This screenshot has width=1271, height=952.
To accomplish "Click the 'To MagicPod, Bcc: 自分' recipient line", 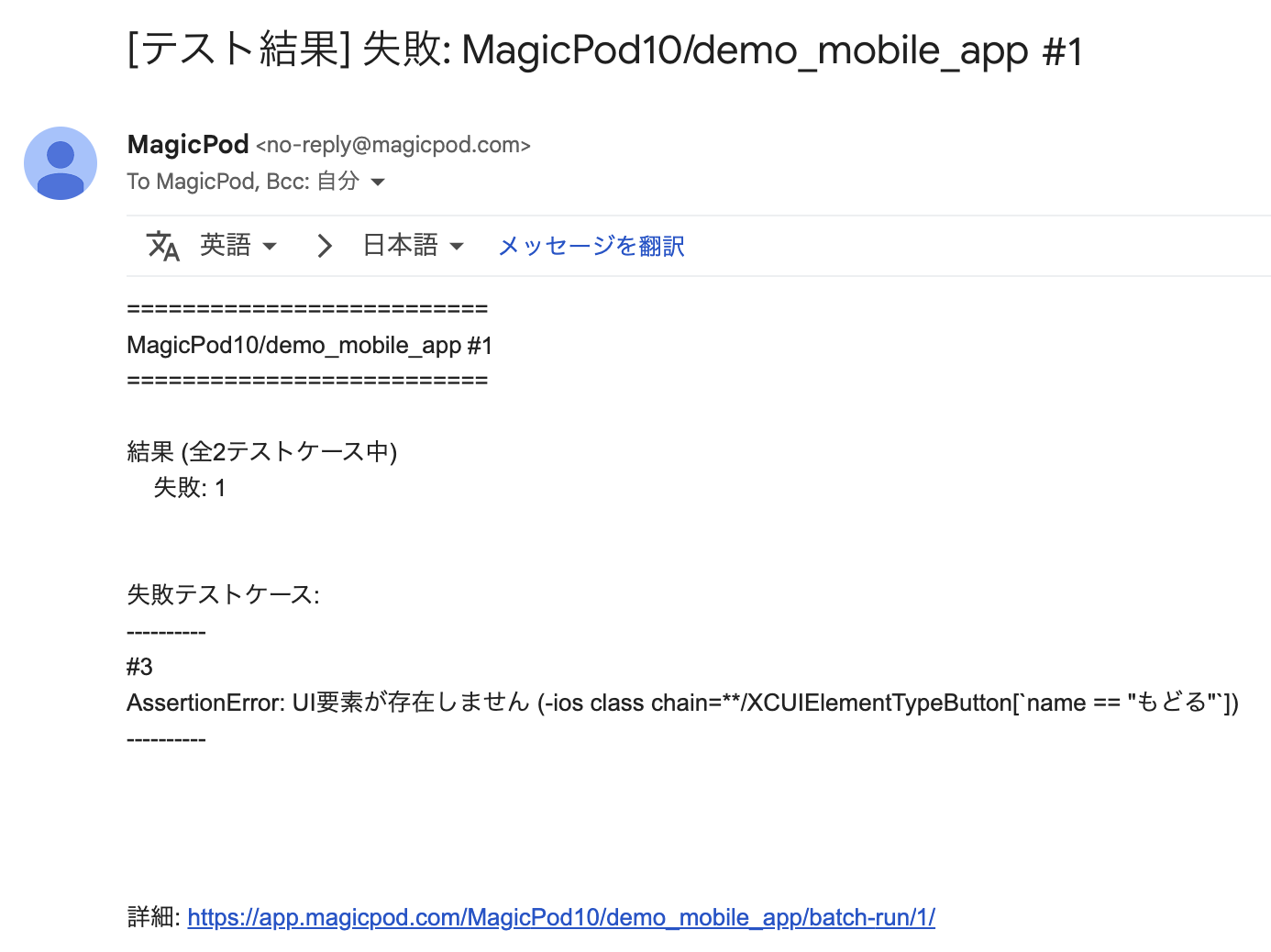I will pos(243,182).
